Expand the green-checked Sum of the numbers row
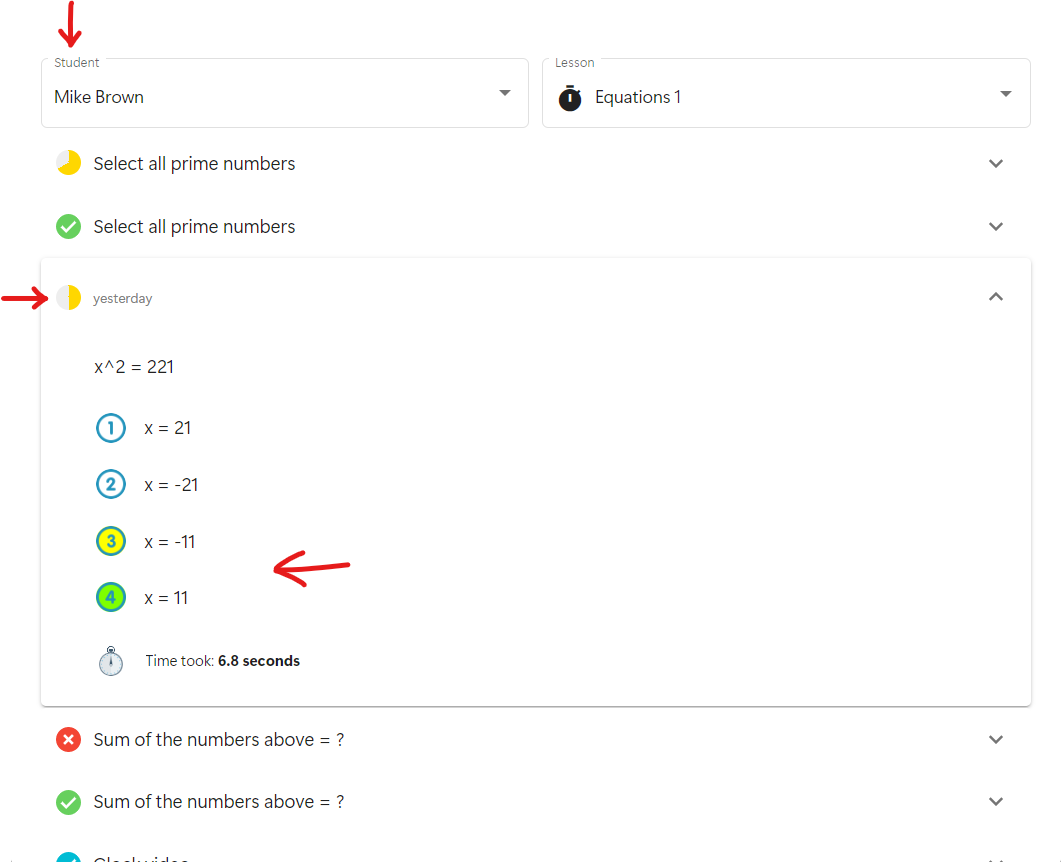Viewport: 1061px width, 862px height. (x=995, y=802)
